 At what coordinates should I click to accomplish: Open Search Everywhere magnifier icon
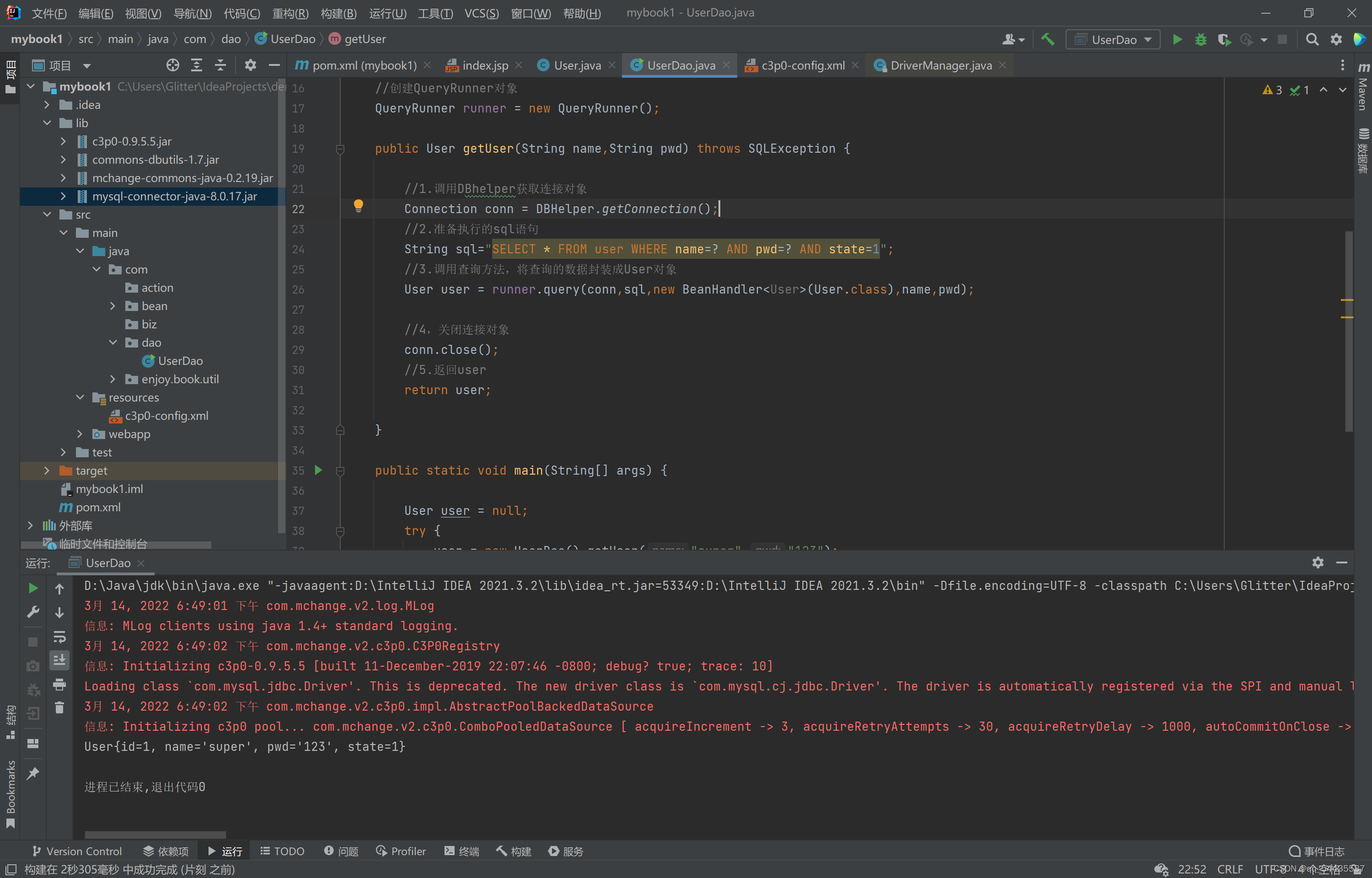[1313, 39]
